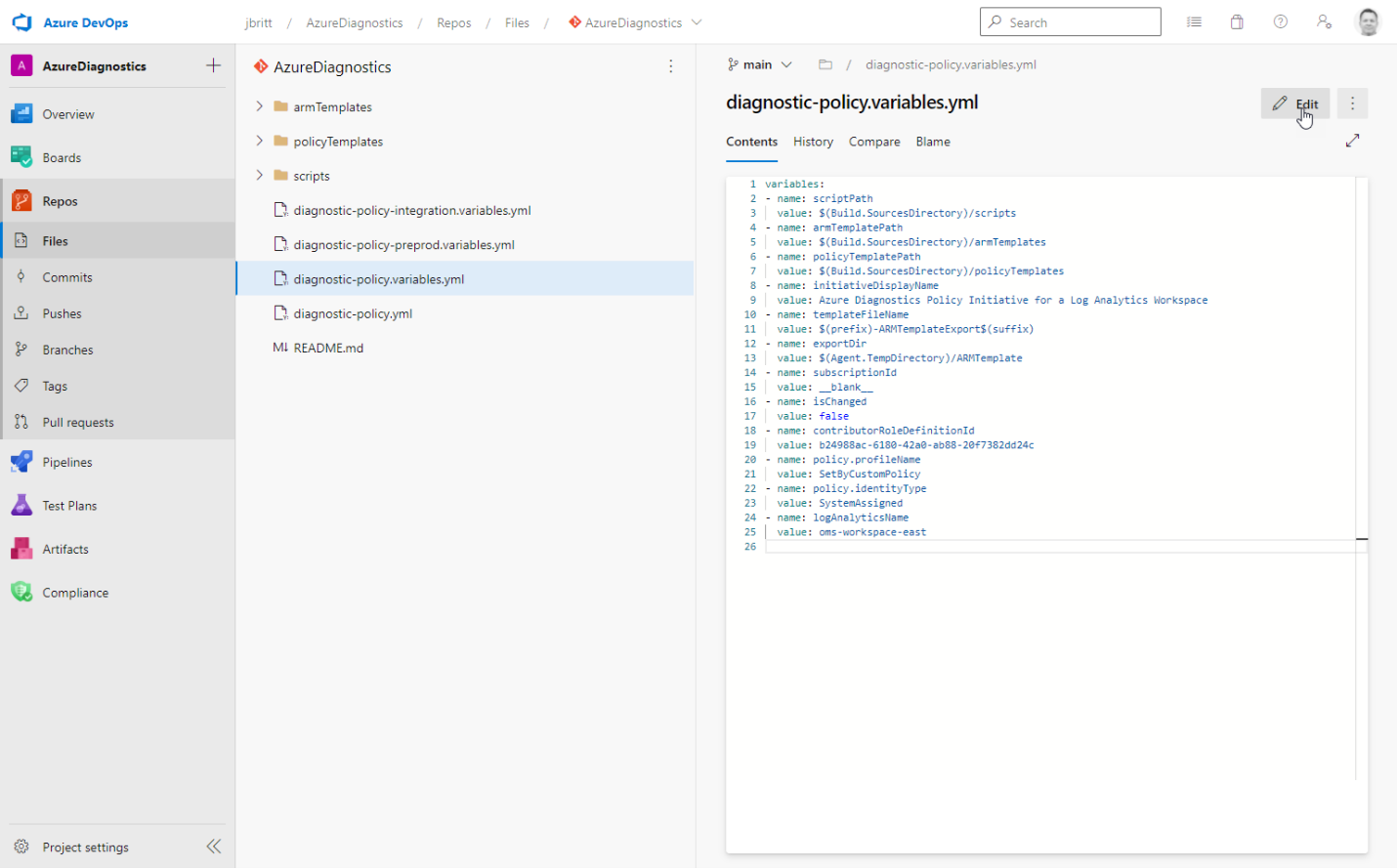
Task: Click Files in the breadcrumb
Action: [517, 22]
